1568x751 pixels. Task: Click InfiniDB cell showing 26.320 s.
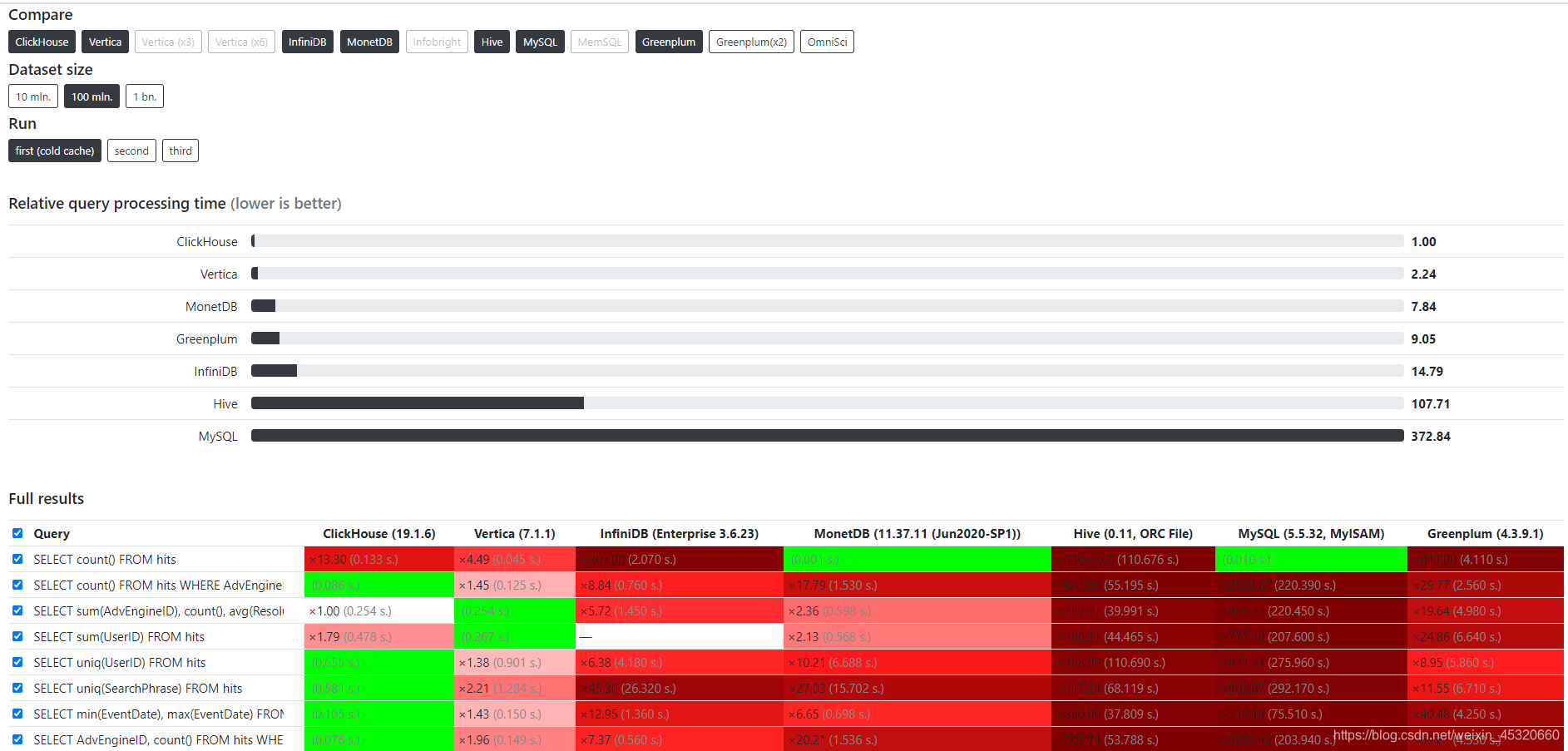pyautogui.click(x=680, y=689)
